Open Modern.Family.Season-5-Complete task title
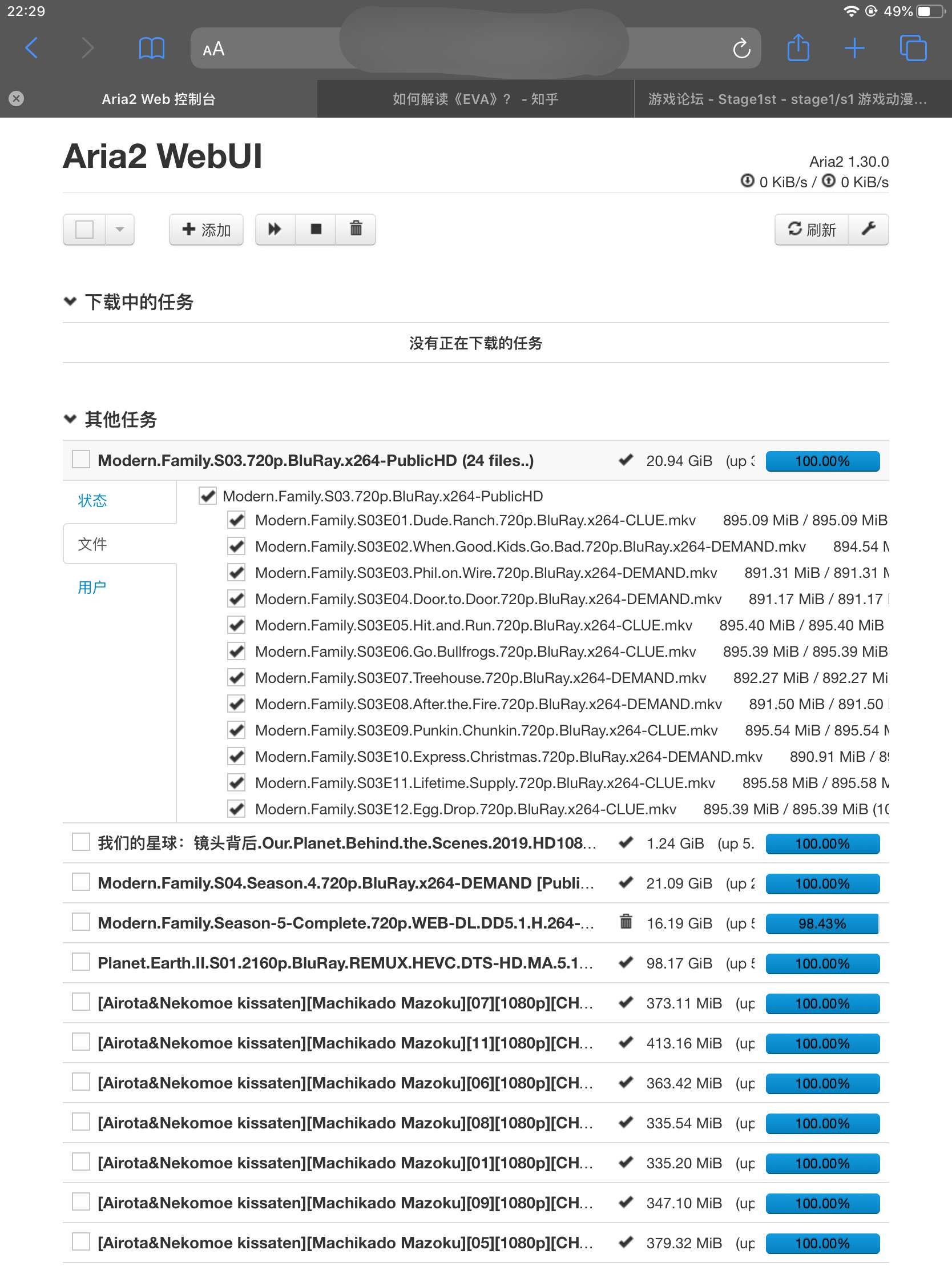952x1270 pixels. [345, 923]
